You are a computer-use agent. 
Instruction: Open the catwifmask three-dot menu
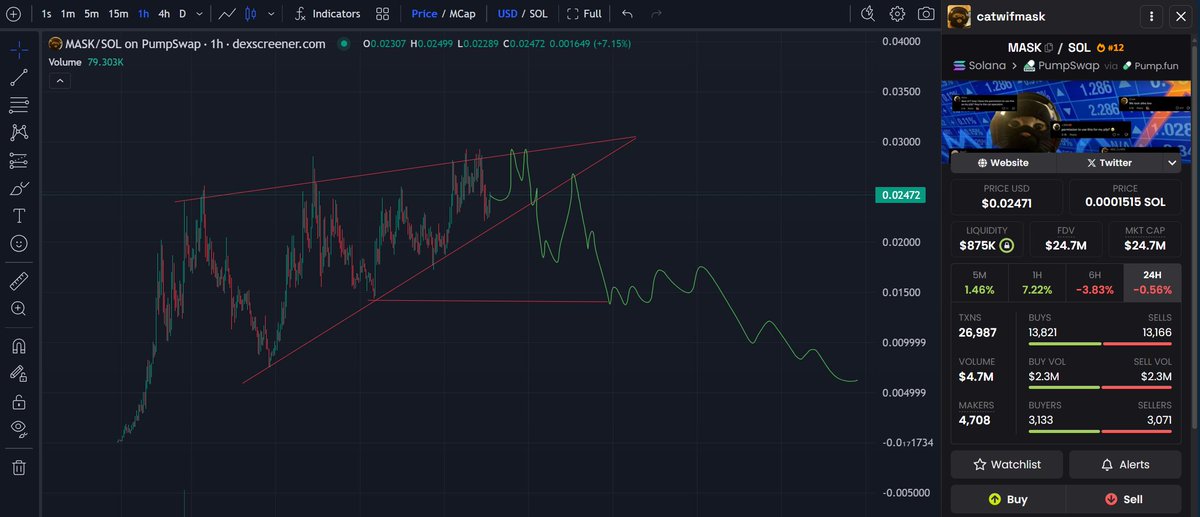click(x=1153, y=16)
